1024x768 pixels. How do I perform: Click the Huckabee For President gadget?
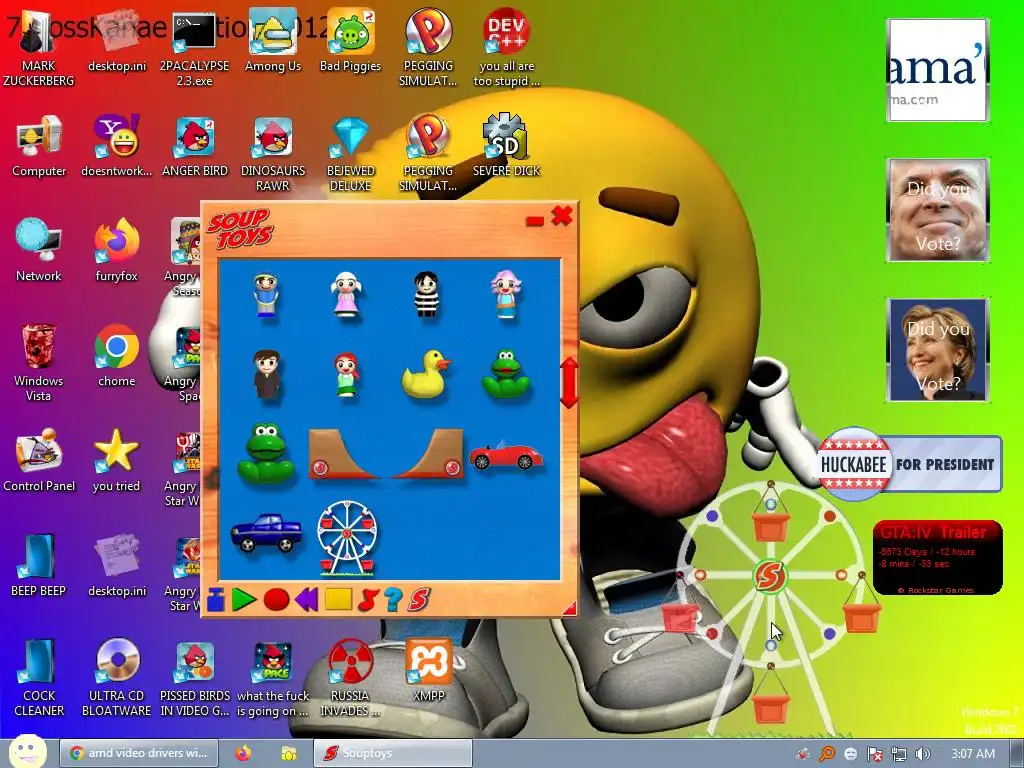[910, 464]
